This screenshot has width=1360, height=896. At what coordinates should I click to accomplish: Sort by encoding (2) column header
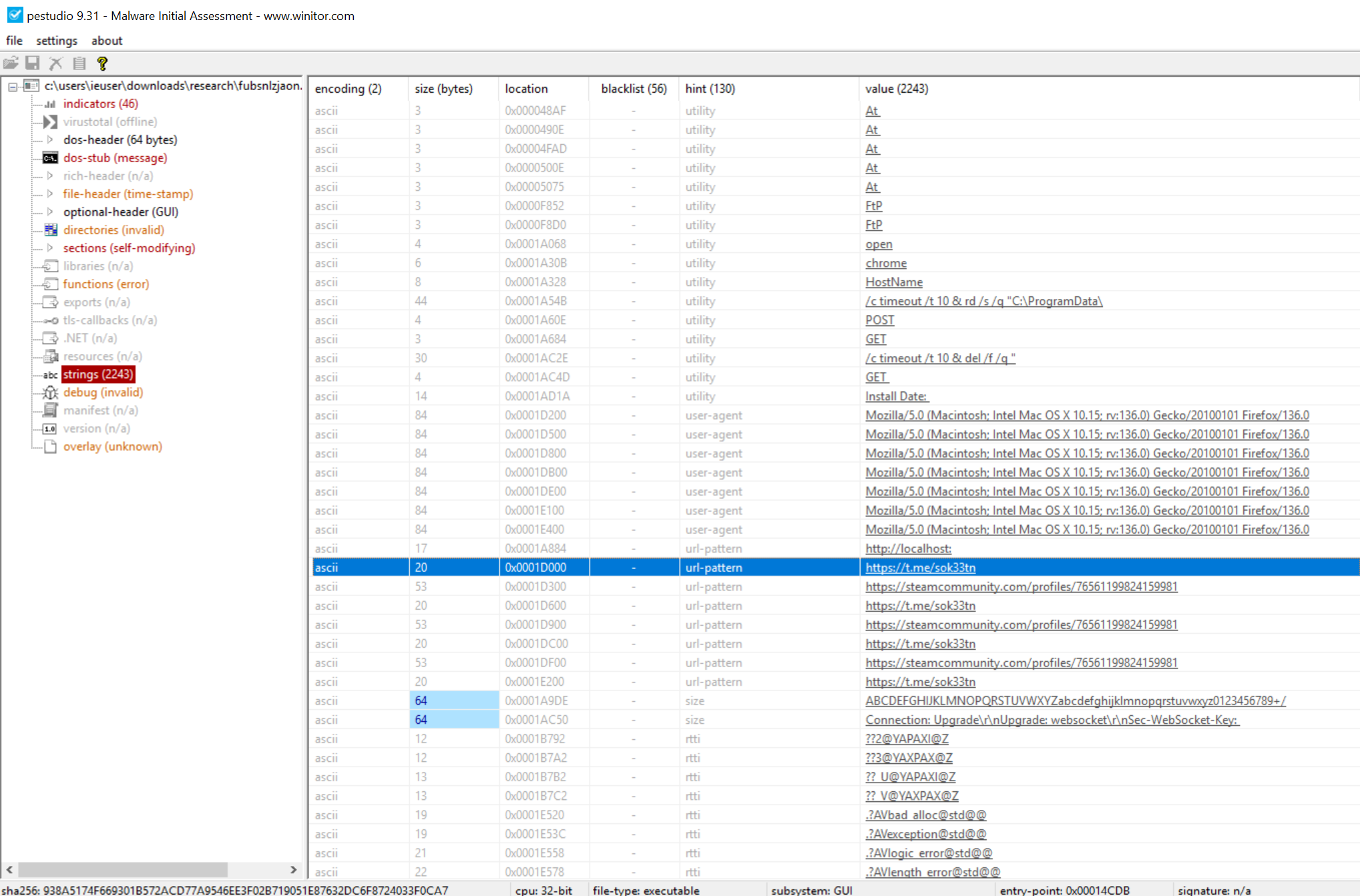click(359, 89)
